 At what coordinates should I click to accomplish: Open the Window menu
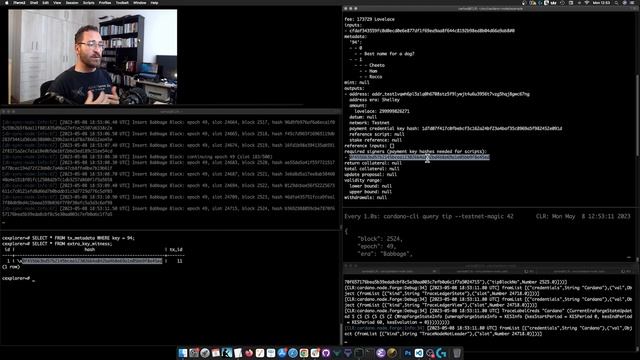coord(140,2)
